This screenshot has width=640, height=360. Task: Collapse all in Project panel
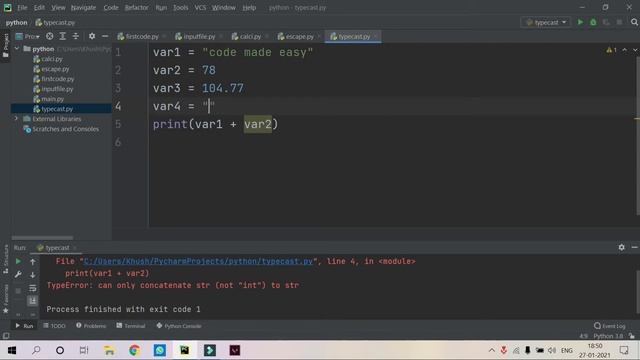click(76, 36)
